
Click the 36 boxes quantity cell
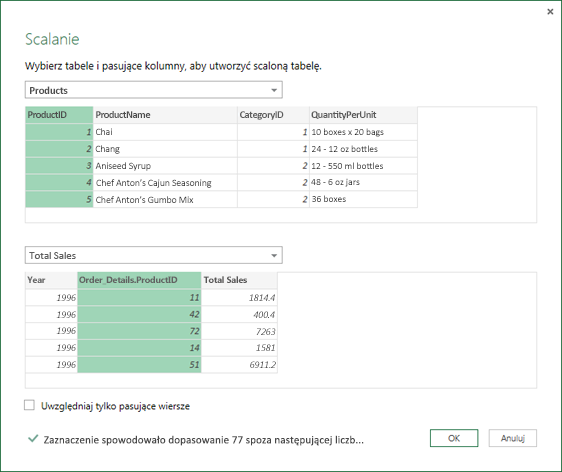(363, 199)
